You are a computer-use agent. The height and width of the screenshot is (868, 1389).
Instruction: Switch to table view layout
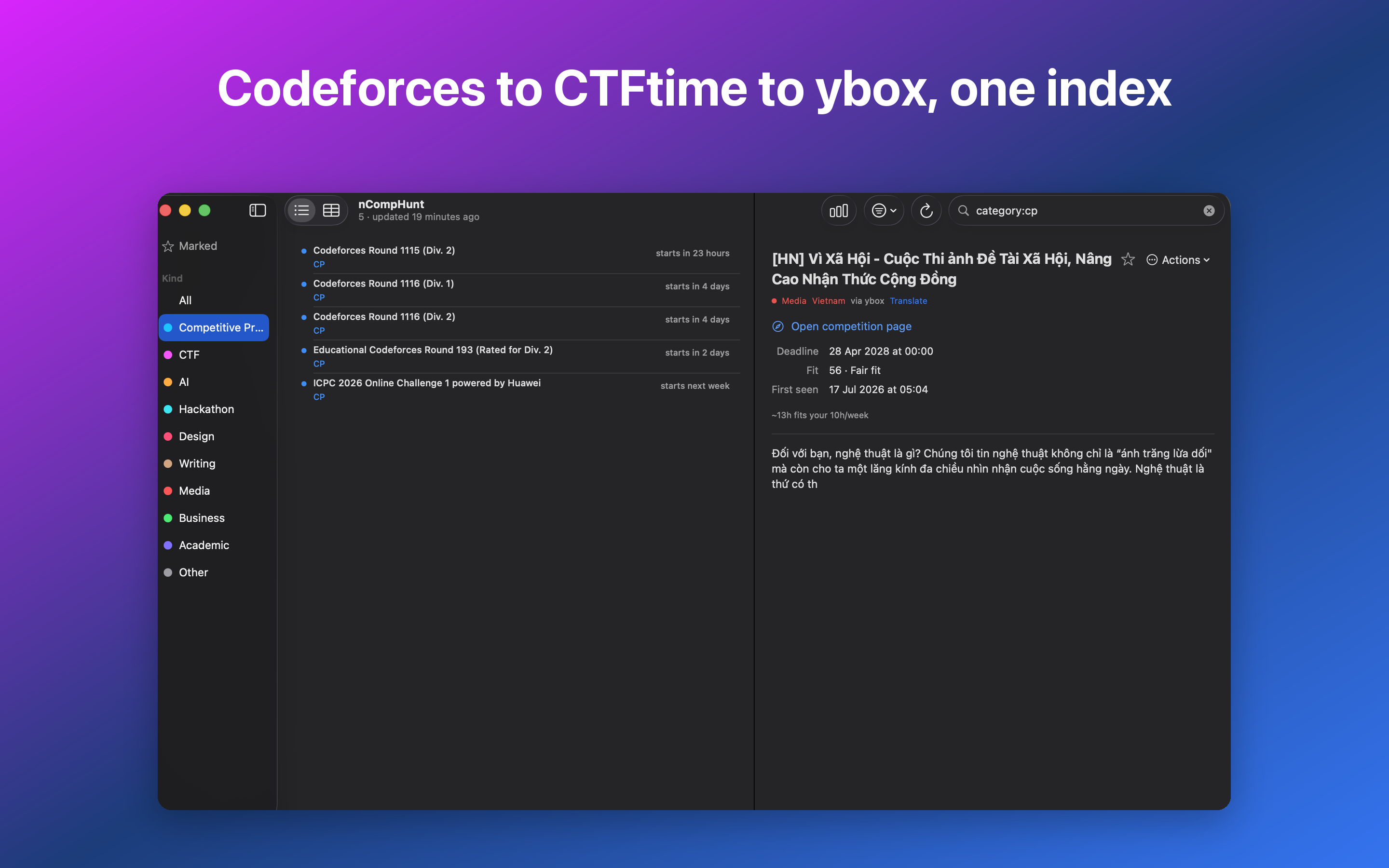tap(331, 211)
